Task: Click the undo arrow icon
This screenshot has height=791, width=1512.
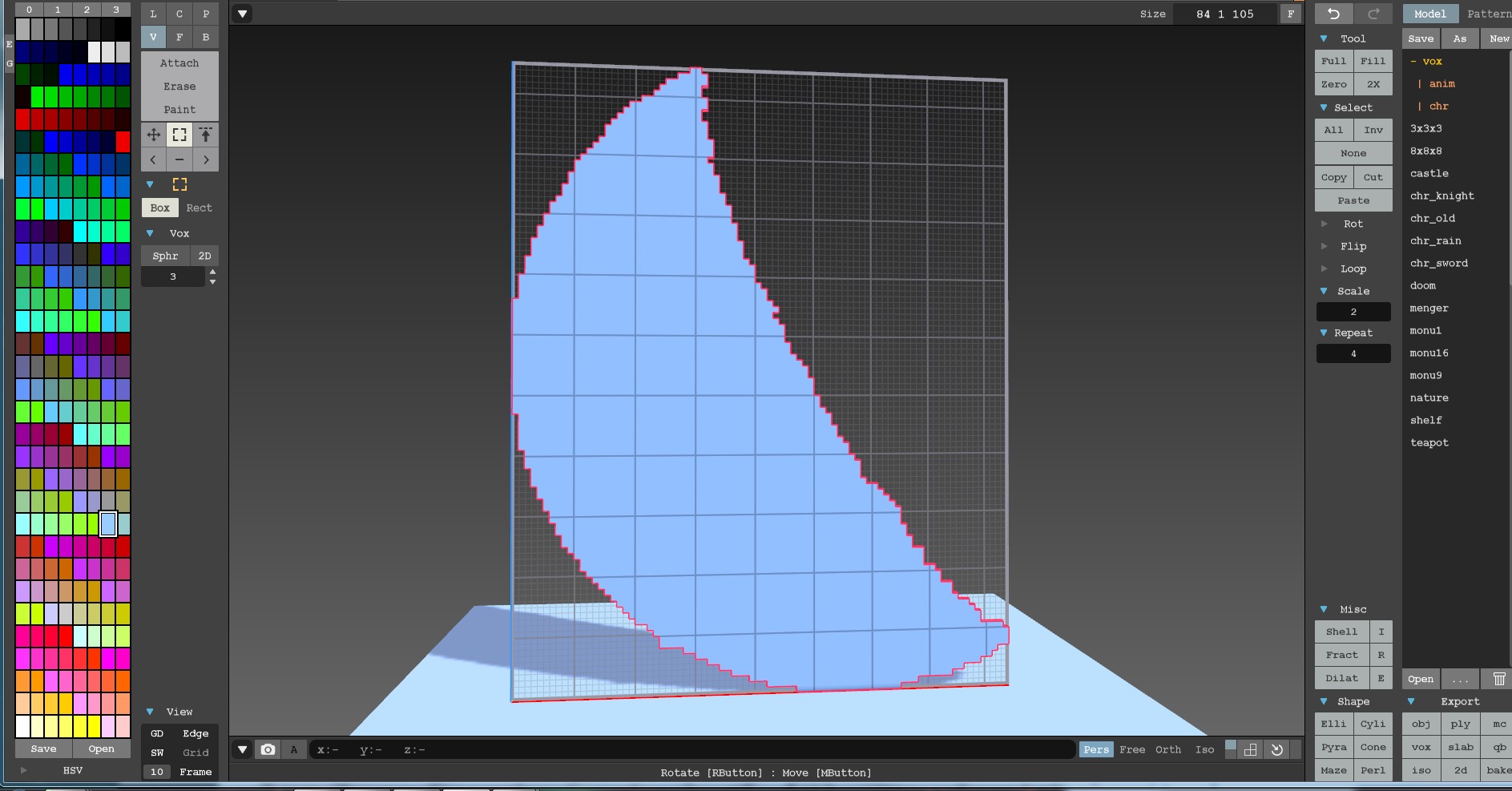Action: pyautogui.click(x=1333, y=14)
